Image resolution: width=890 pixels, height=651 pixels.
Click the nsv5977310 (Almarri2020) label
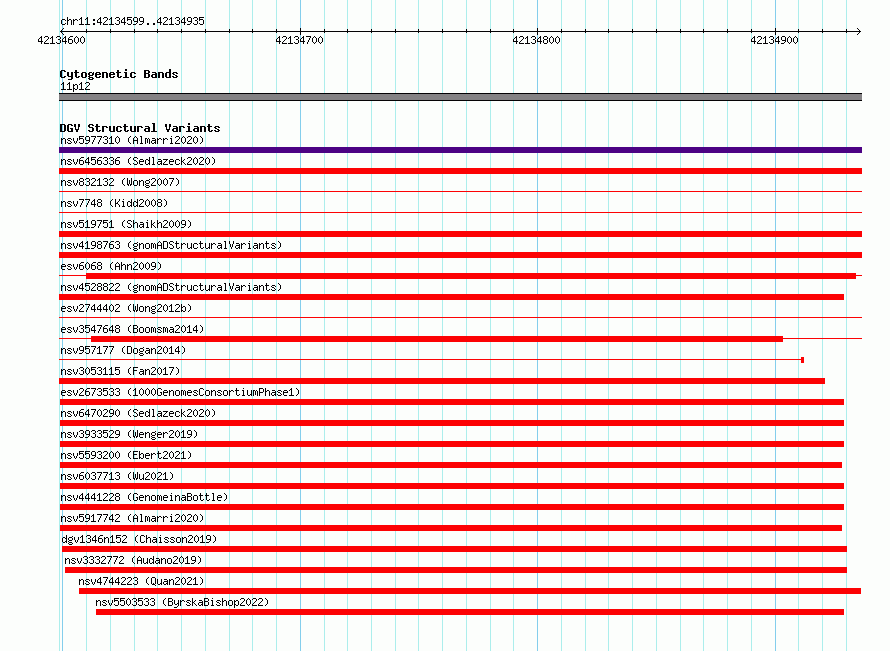[132, 140]
